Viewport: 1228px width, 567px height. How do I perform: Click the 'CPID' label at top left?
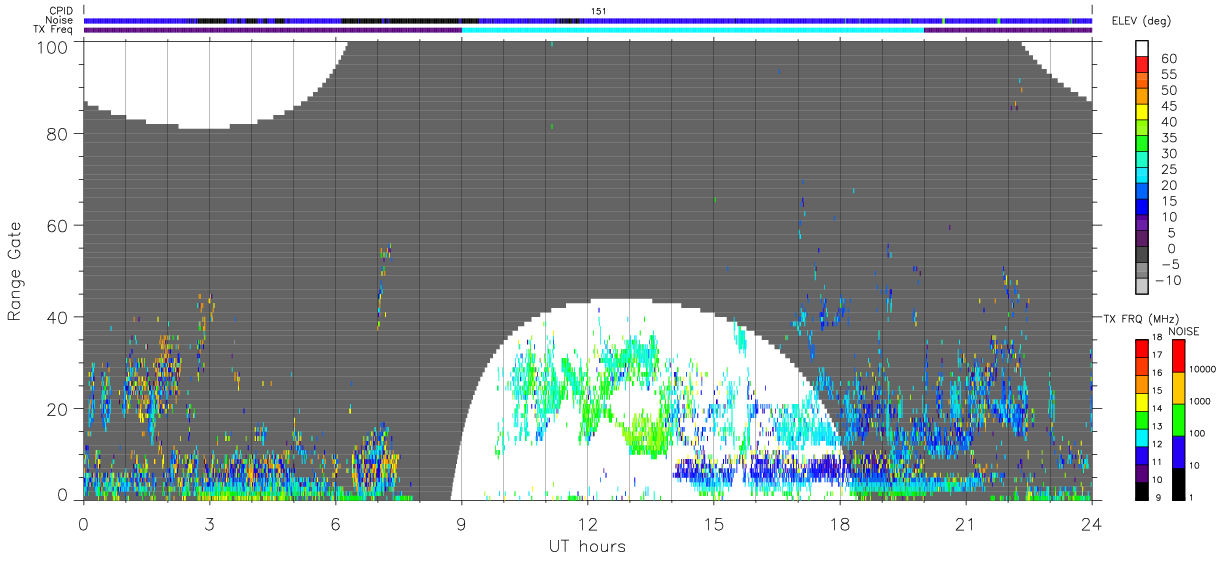click(x=62, y=11)
